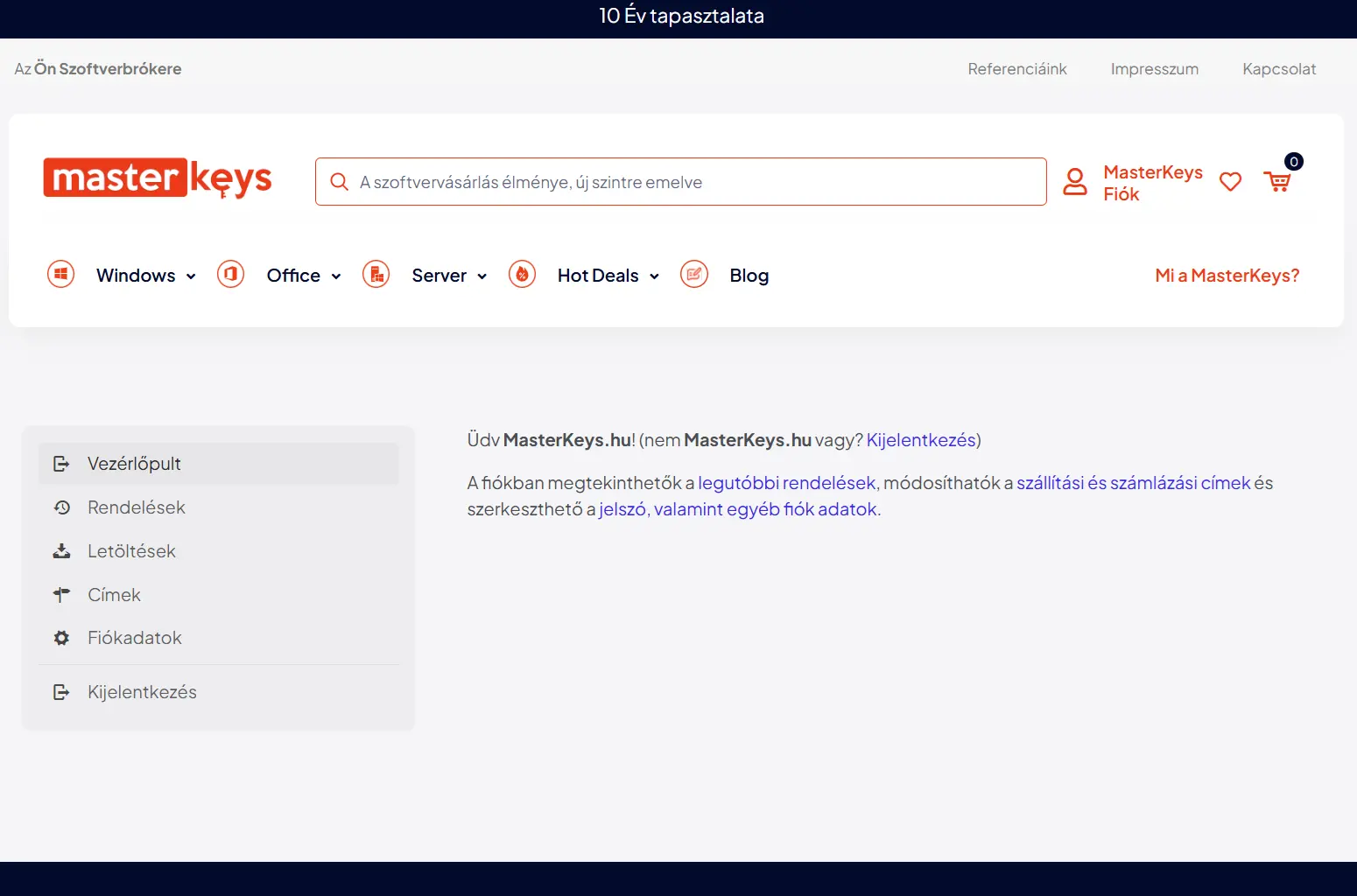Click the Fiókadatok gear icon

point(61,638)
